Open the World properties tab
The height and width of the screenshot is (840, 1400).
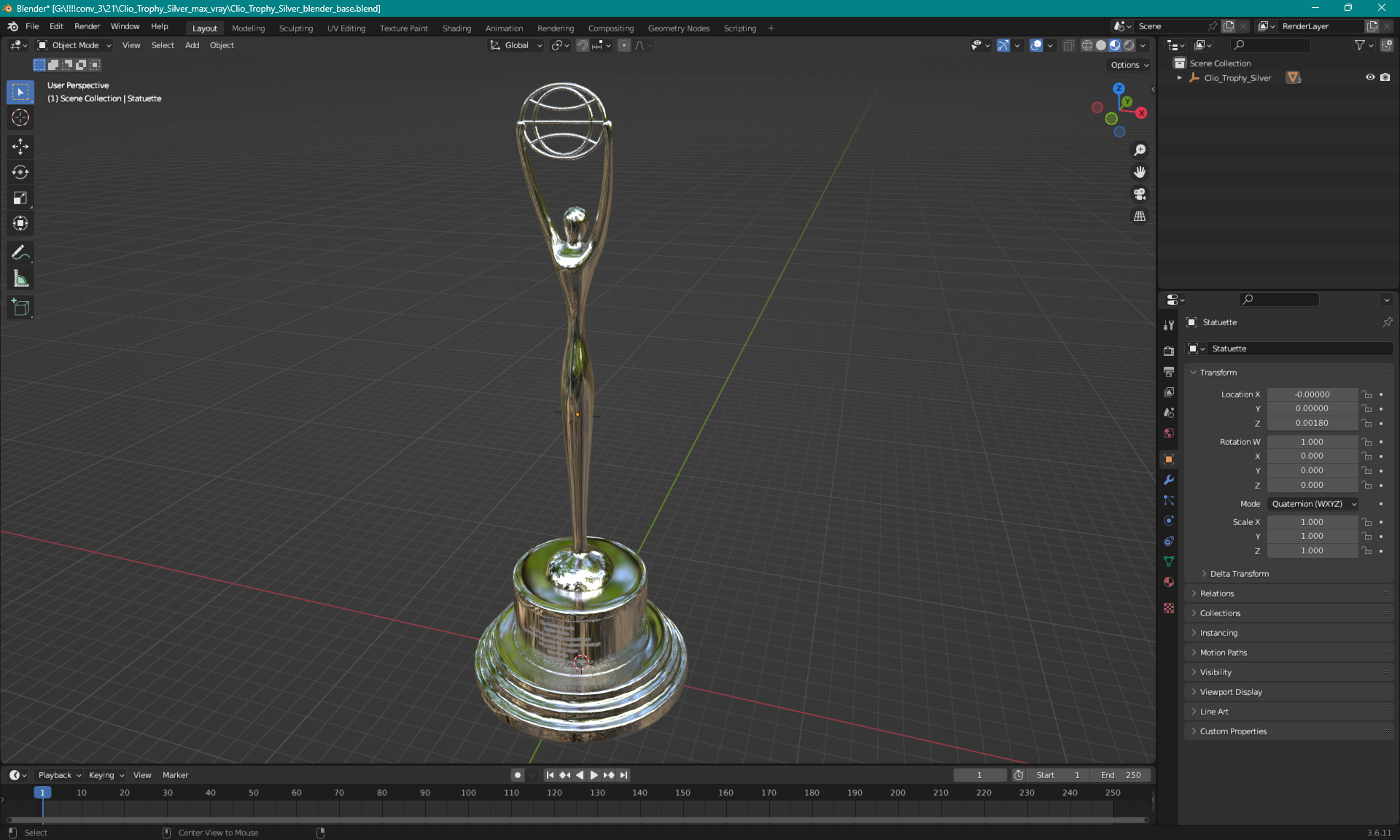click(1169, 433)
